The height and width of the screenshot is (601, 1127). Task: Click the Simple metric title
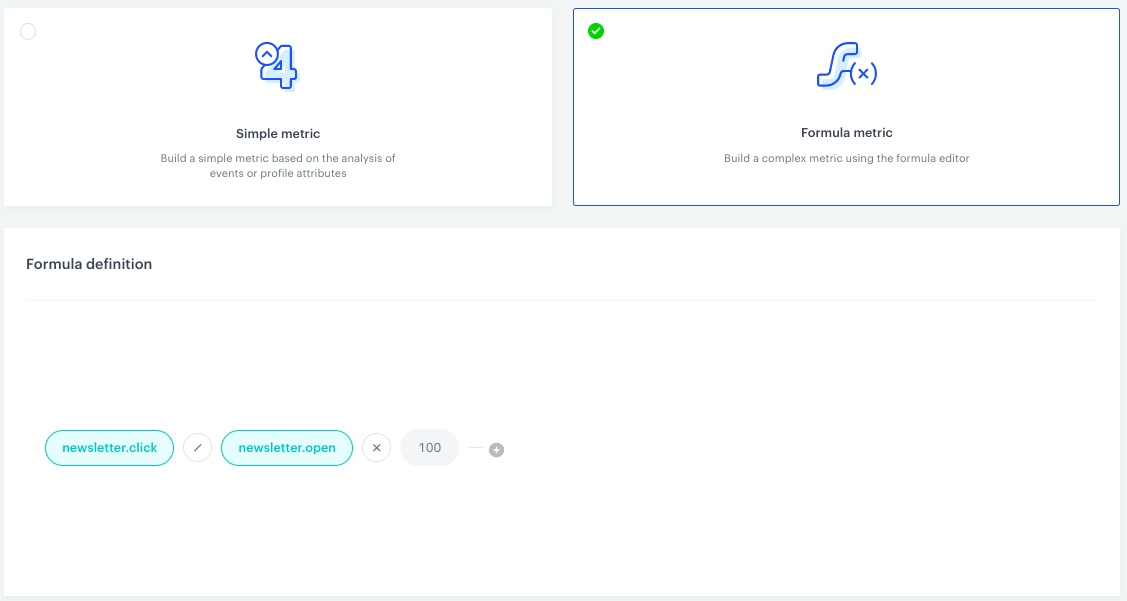[278, 133]
